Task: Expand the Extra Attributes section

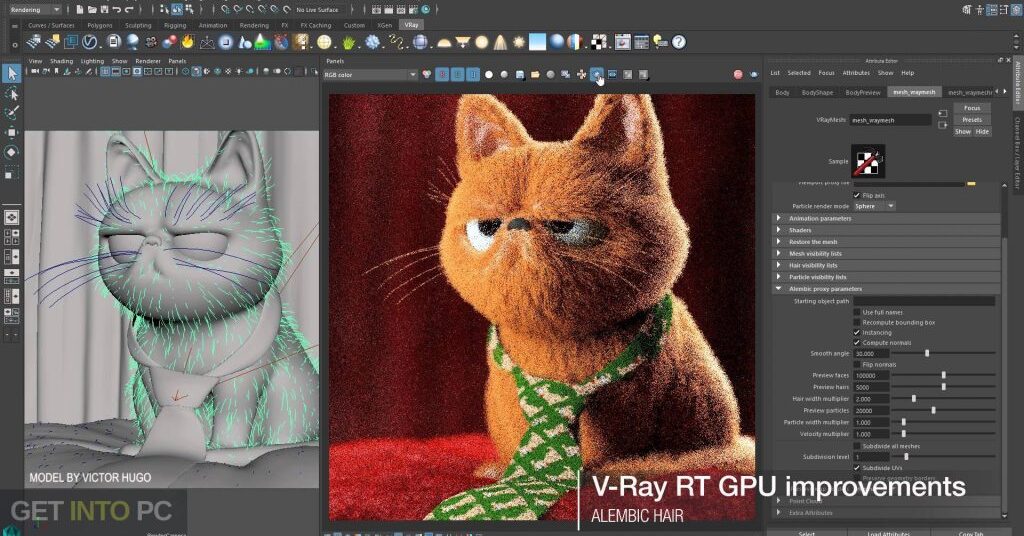Action: click(x=886, y=512)
